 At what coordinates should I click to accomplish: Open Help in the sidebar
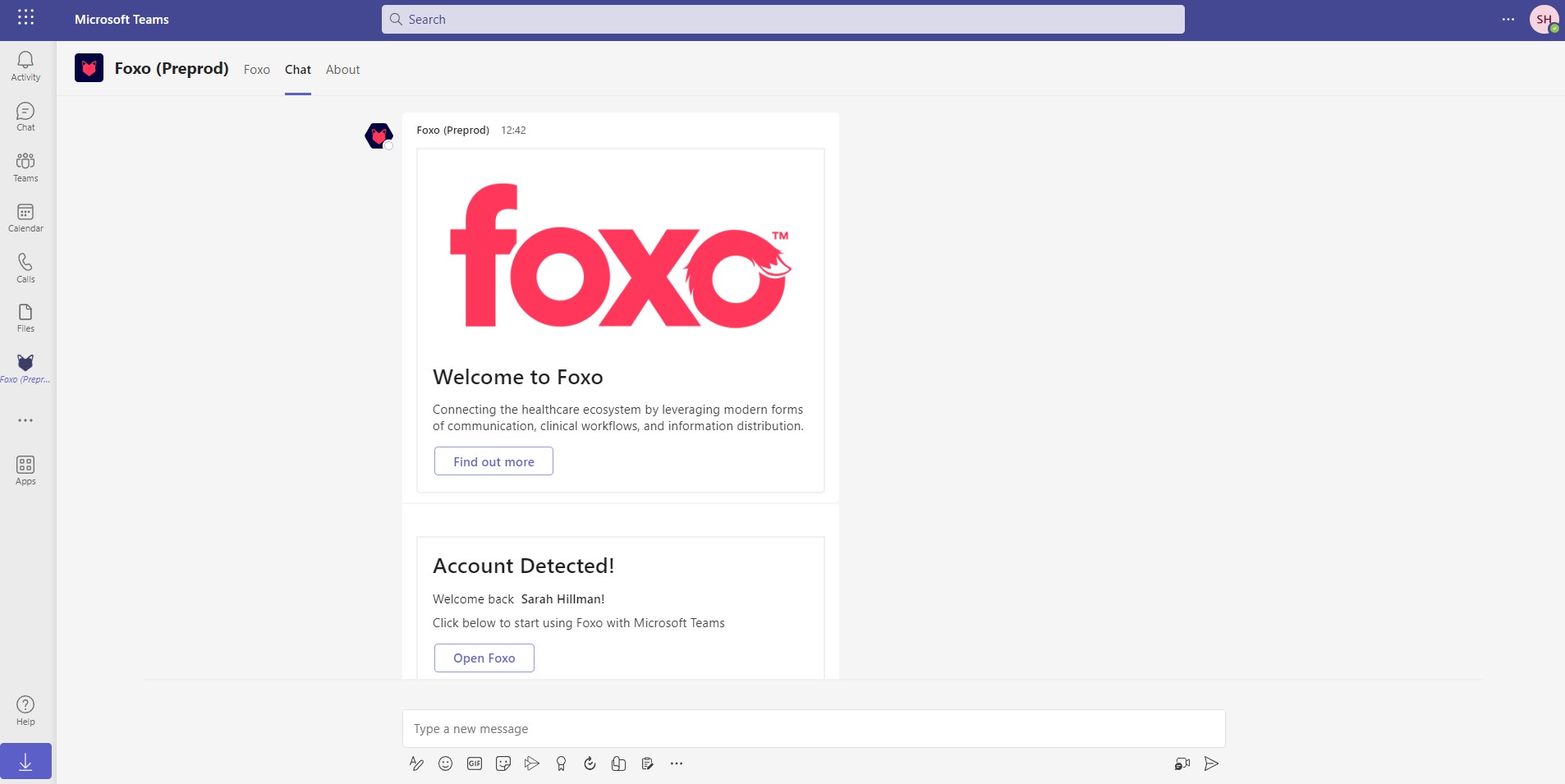coord(25,711)
